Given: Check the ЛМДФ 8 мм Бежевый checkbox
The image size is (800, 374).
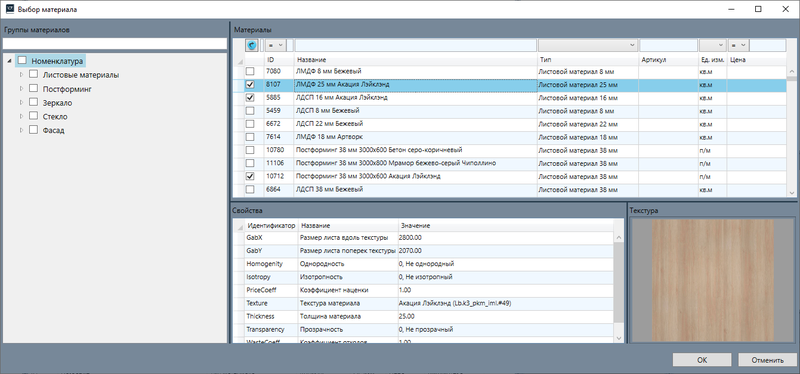Looking at the screenshot, I should click(250, 71).
